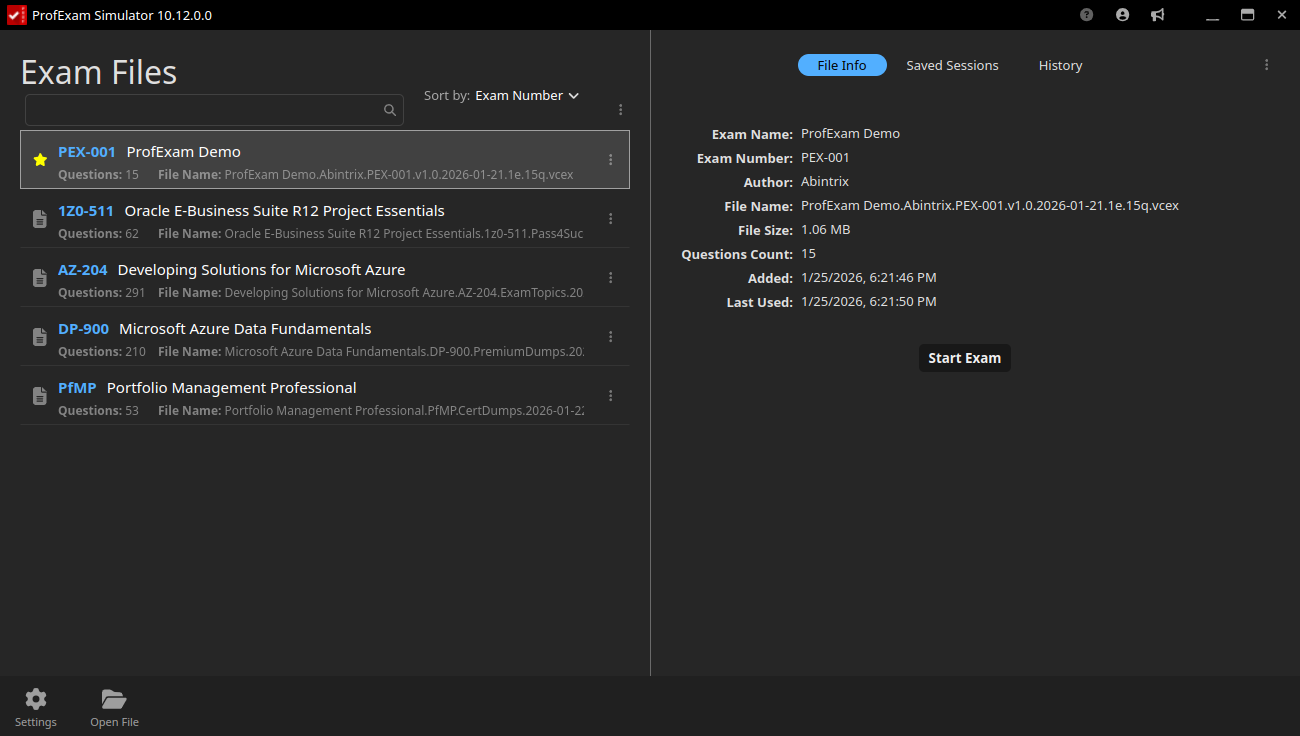Select the DP-900 exam number link
Viewport: 1300px width, 736px height.
(84, 329)
